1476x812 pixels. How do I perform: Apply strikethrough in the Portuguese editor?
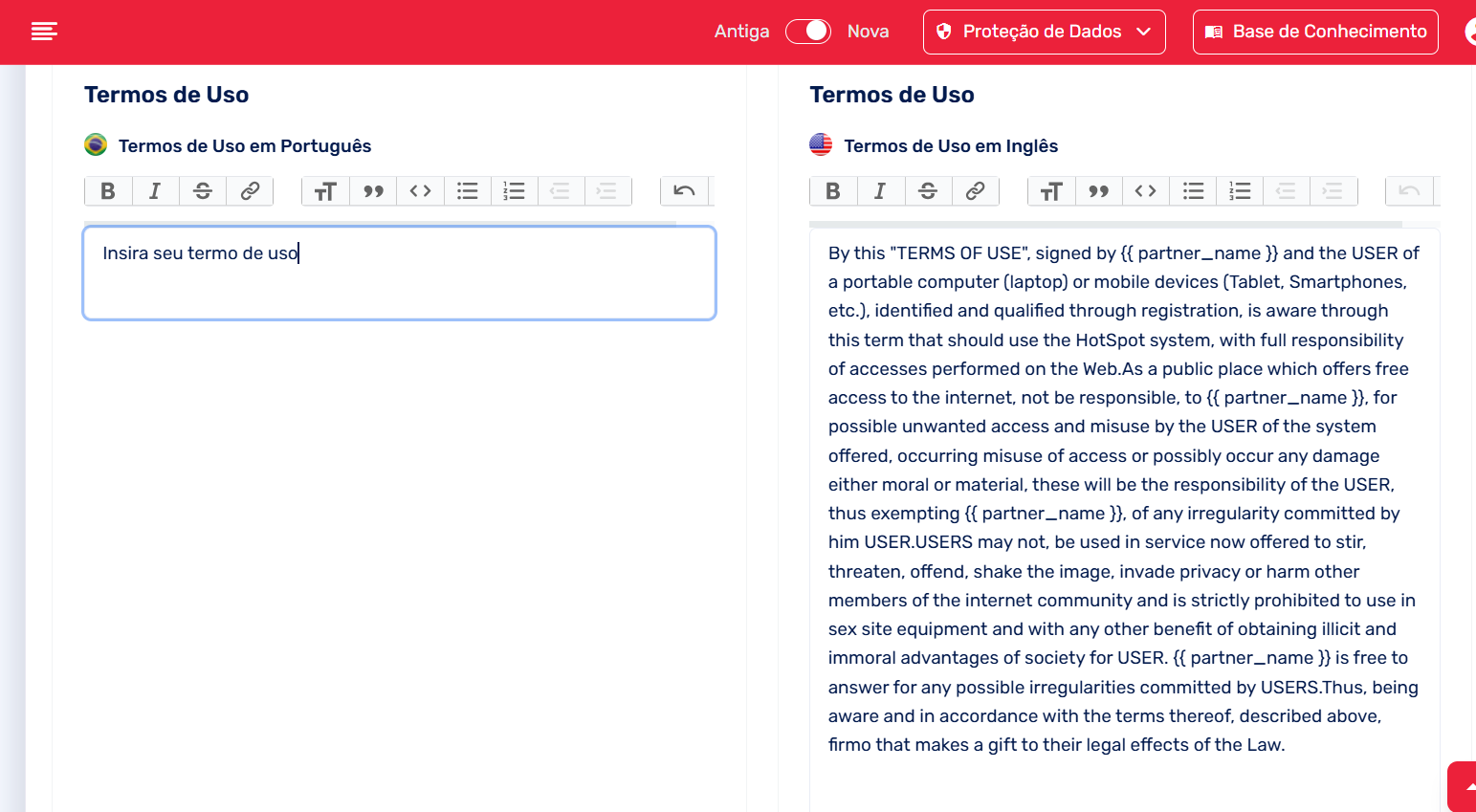pyautogui.click(x=203, y=191)
